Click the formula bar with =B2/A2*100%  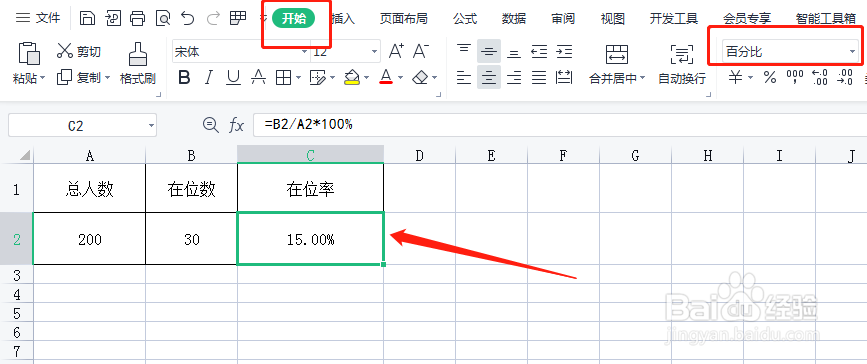[x=560, y=125]
